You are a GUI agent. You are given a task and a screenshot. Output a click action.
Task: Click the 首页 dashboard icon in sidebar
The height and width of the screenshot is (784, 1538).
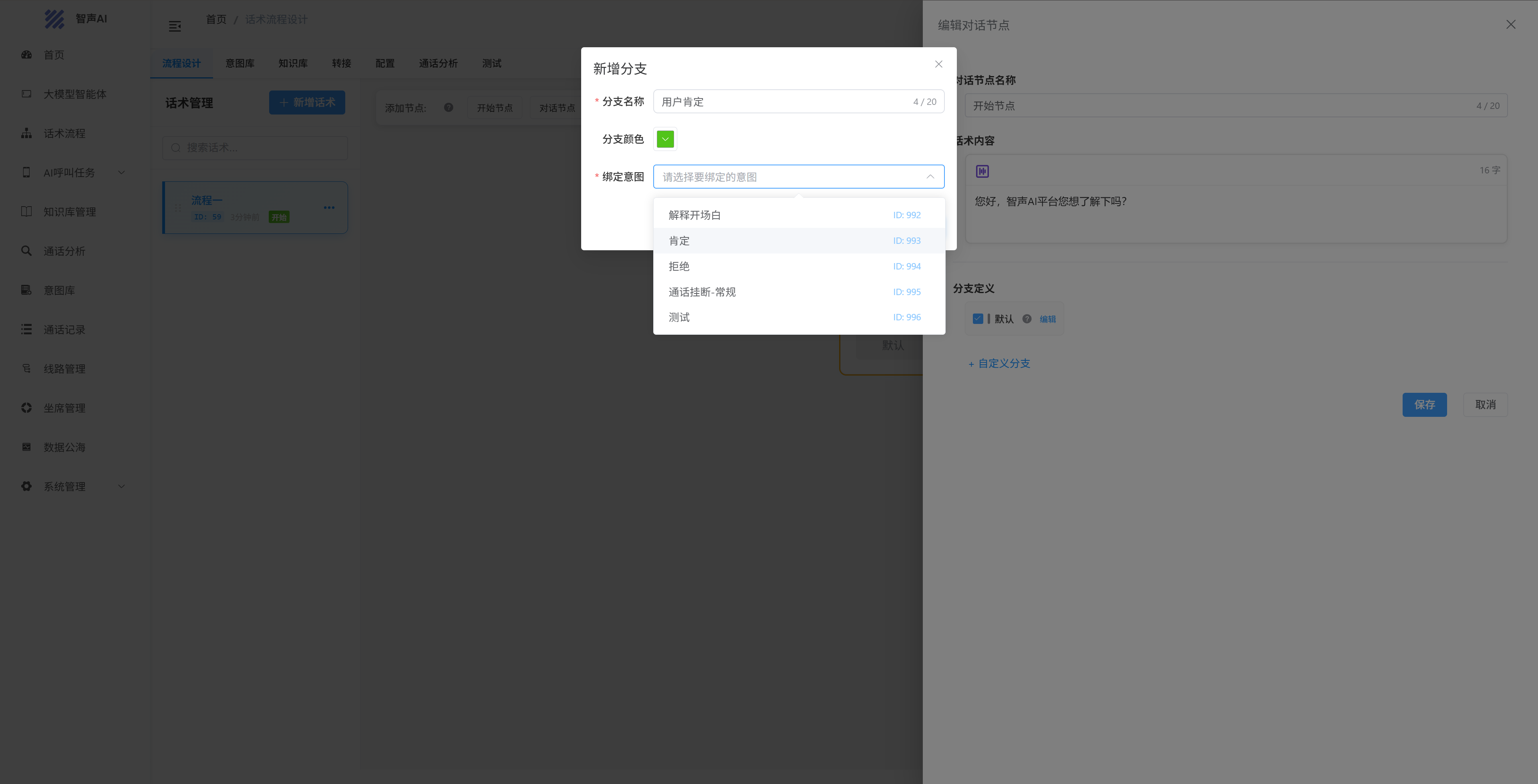click(26, 54)
